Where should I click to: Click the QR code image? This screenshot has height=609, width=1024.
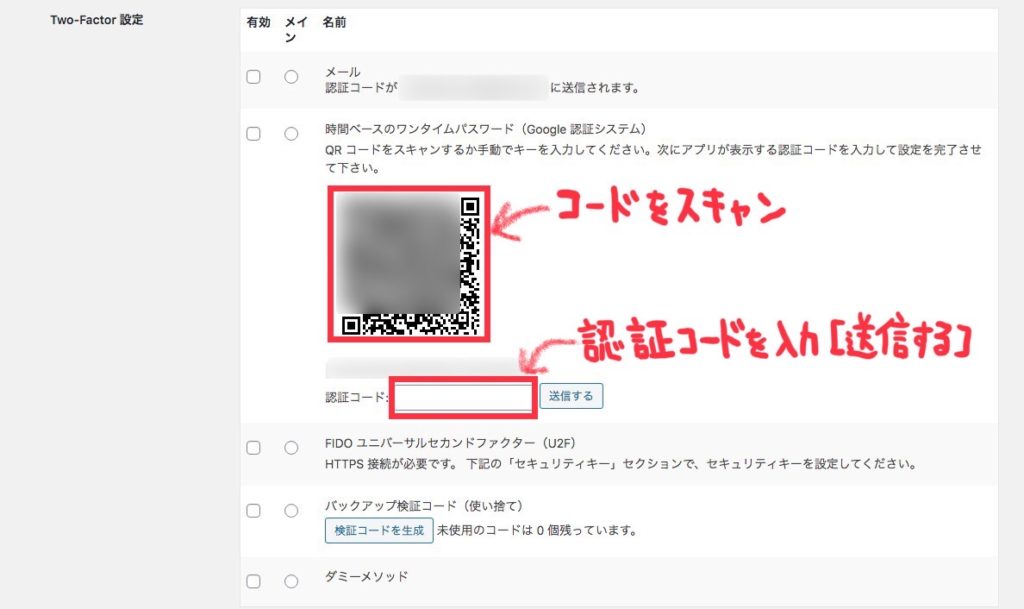click(x=409, y=264)
